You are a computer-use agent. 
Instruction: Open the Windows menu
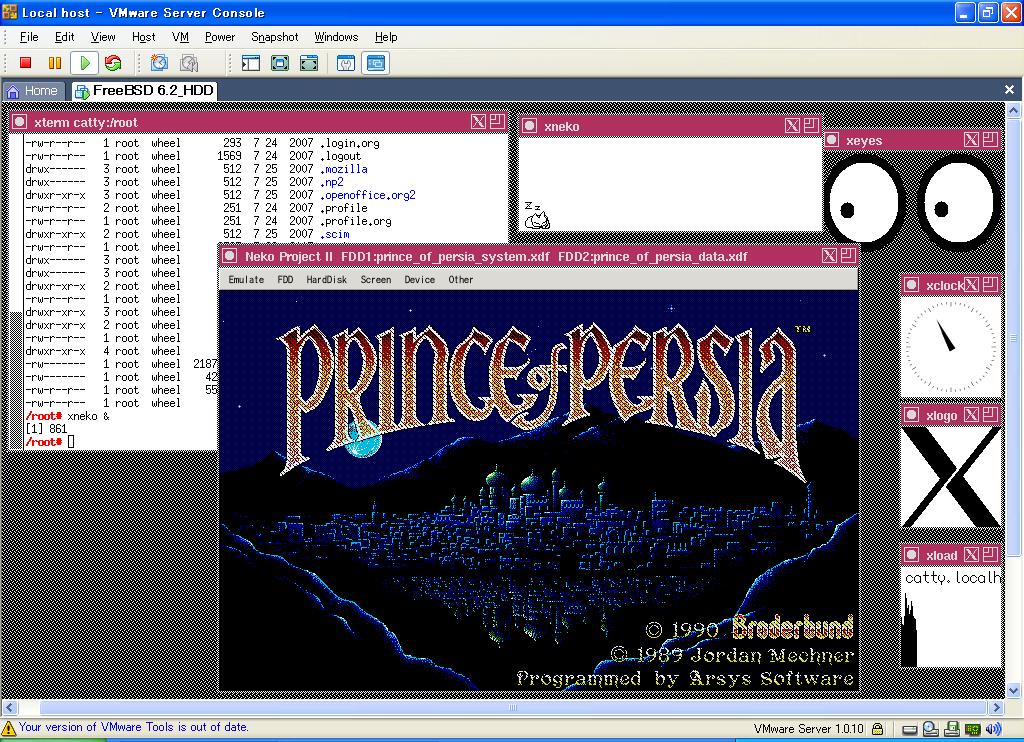tap(336, 37)
